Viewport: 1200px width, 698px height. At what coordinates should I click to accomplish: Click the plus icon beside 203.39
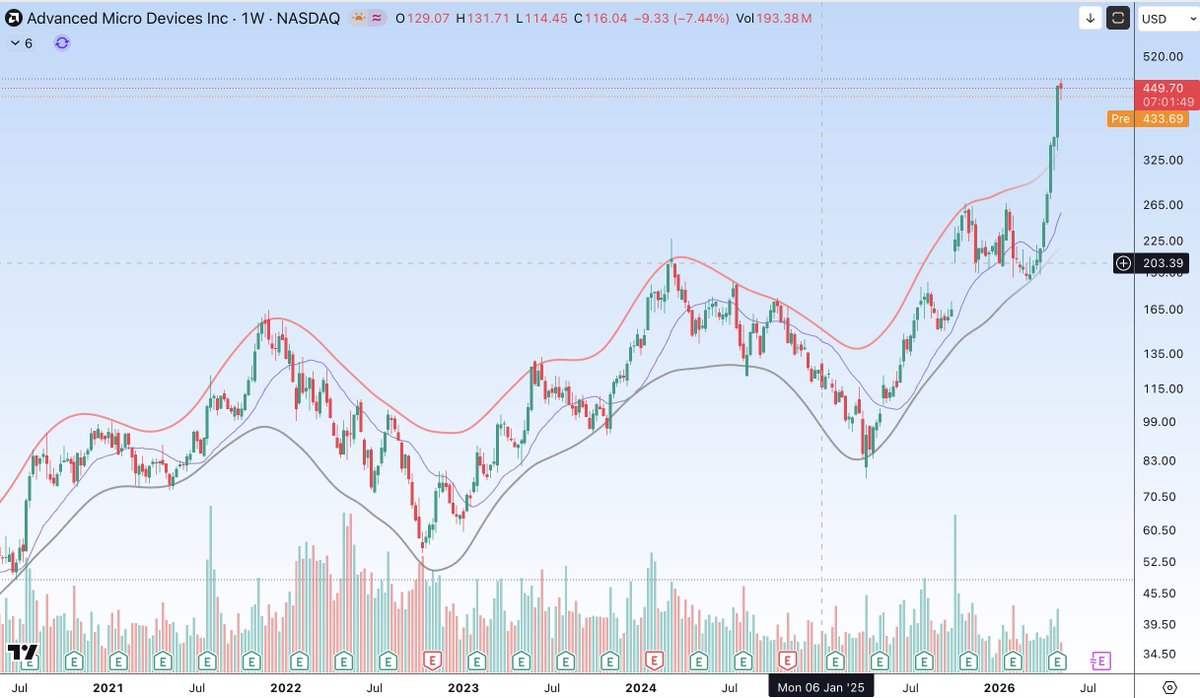[x=1123, y=263]
